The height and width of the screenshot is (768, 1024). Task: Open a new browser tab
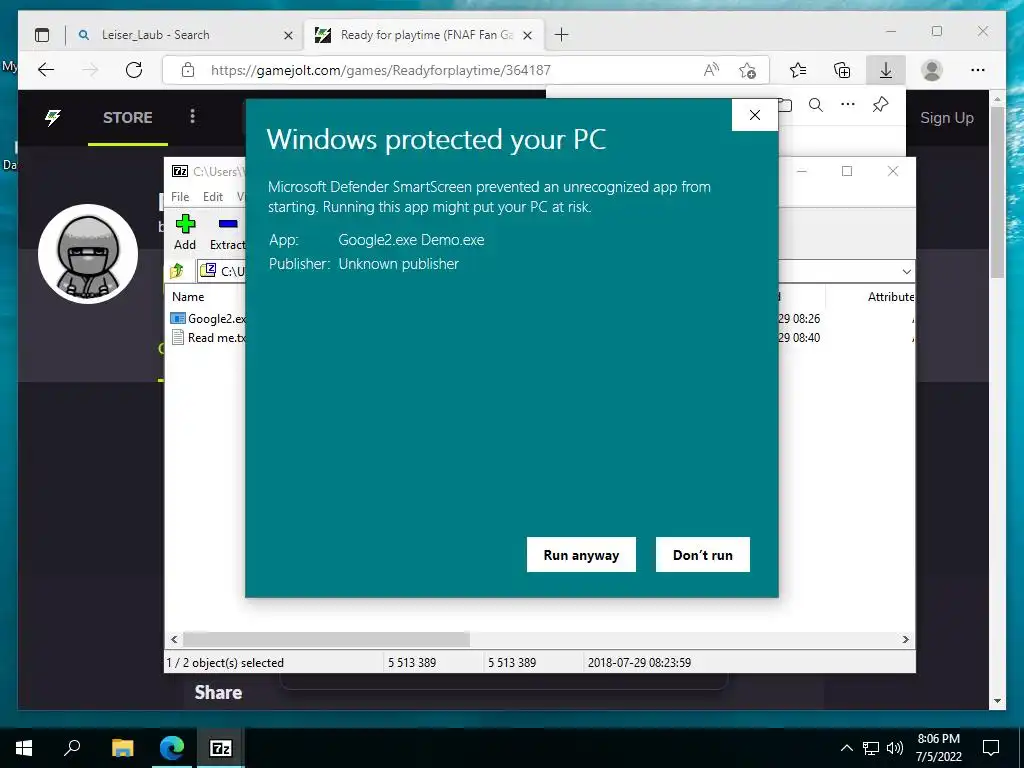[x=562, y=35]
